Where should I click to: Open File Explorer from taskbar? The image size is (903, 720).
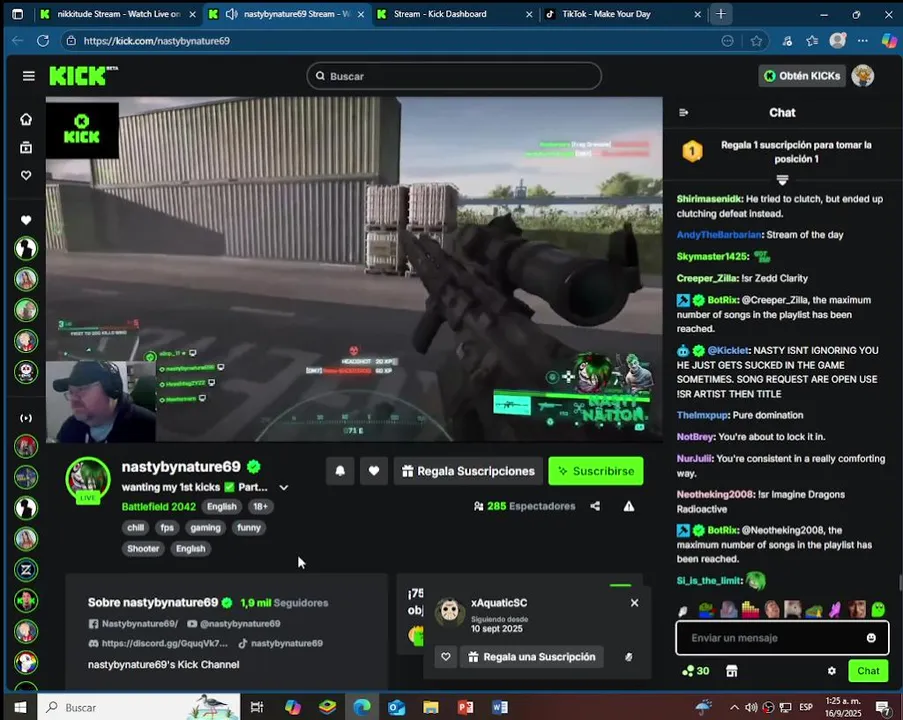pos(431,707)
